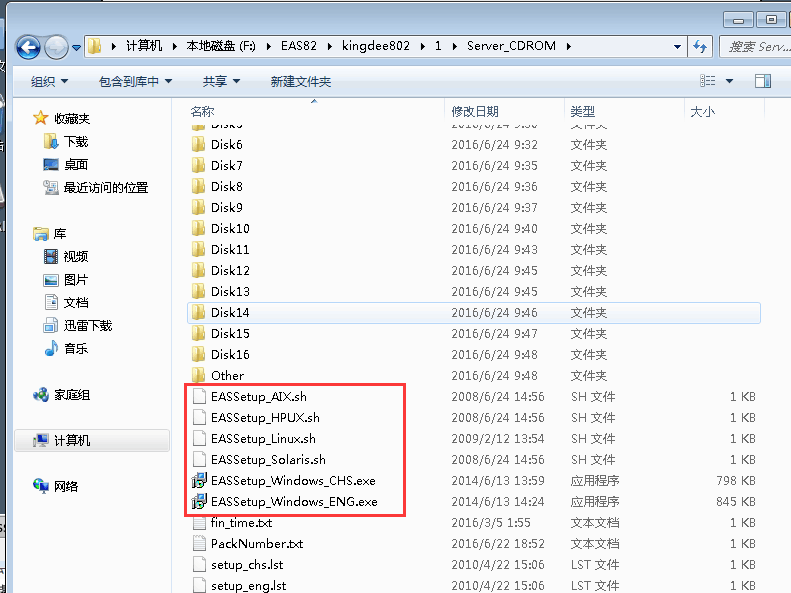
Task: Select EASSetup_Windows_ENG.exe installer icon
Action: [199, 502]
